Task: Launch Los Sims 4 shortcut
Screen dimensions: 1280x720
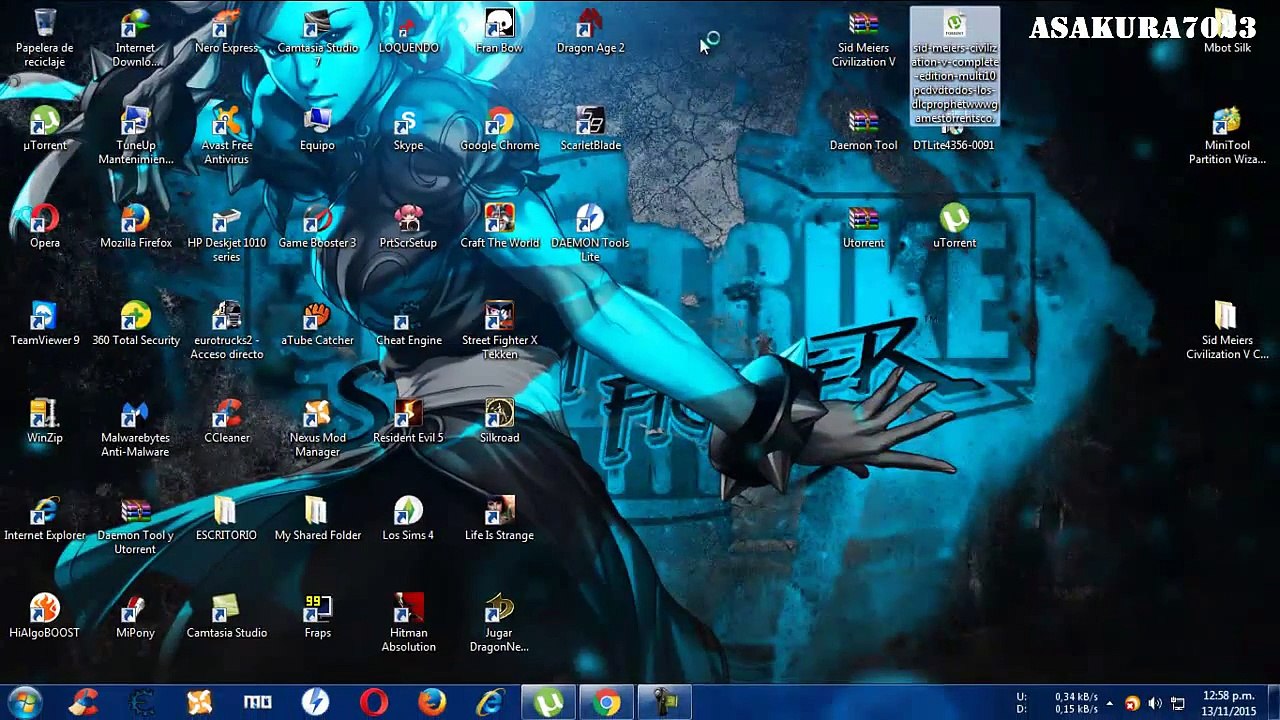Action: [x=408, y=519]
